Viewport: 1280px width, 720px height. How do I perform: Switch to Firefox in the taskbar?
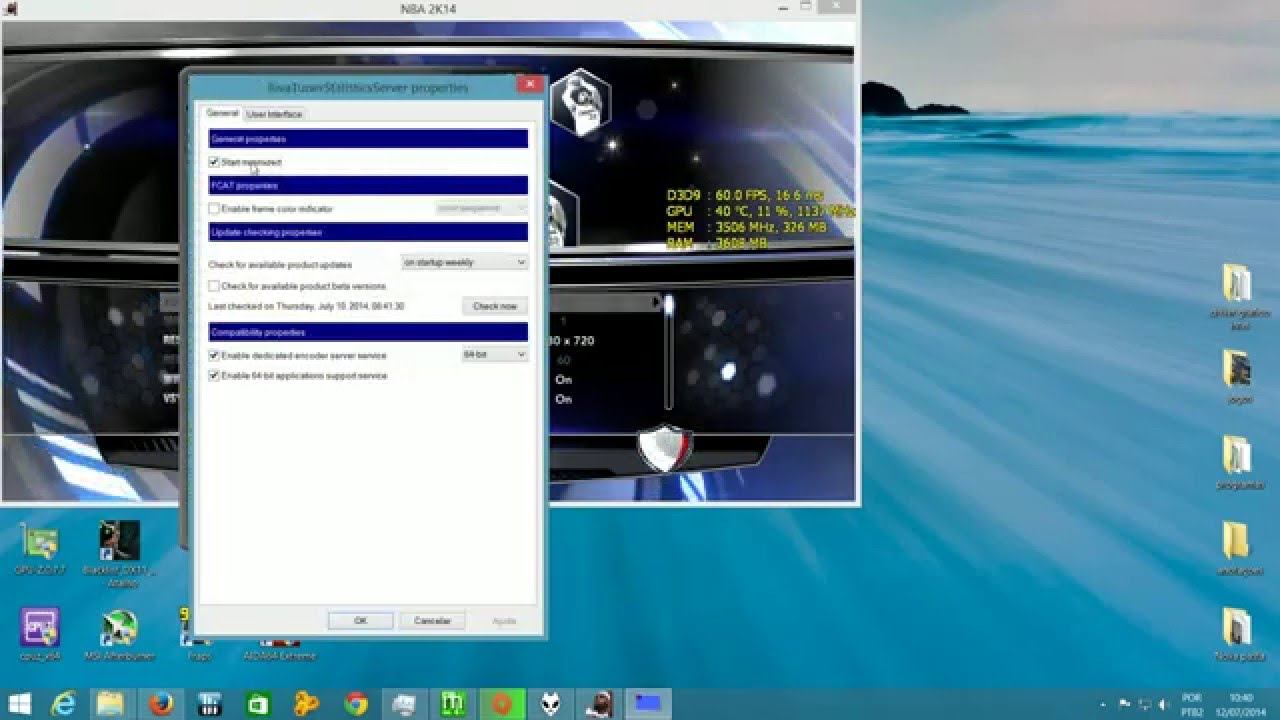tap(161, 704)
